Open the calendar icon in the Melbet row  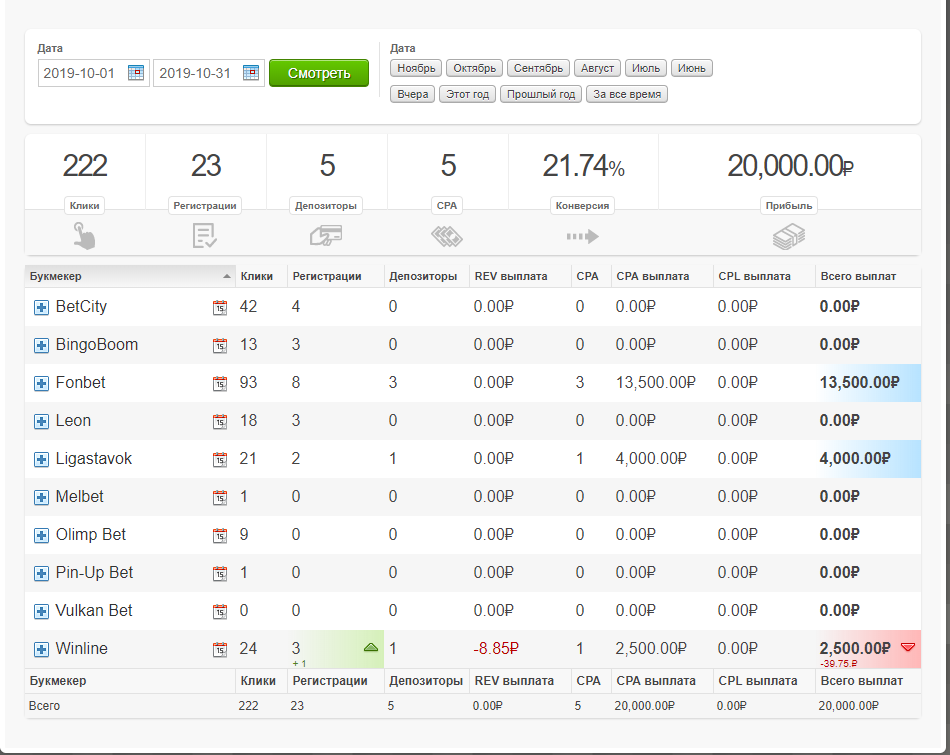tap(220, 497)
